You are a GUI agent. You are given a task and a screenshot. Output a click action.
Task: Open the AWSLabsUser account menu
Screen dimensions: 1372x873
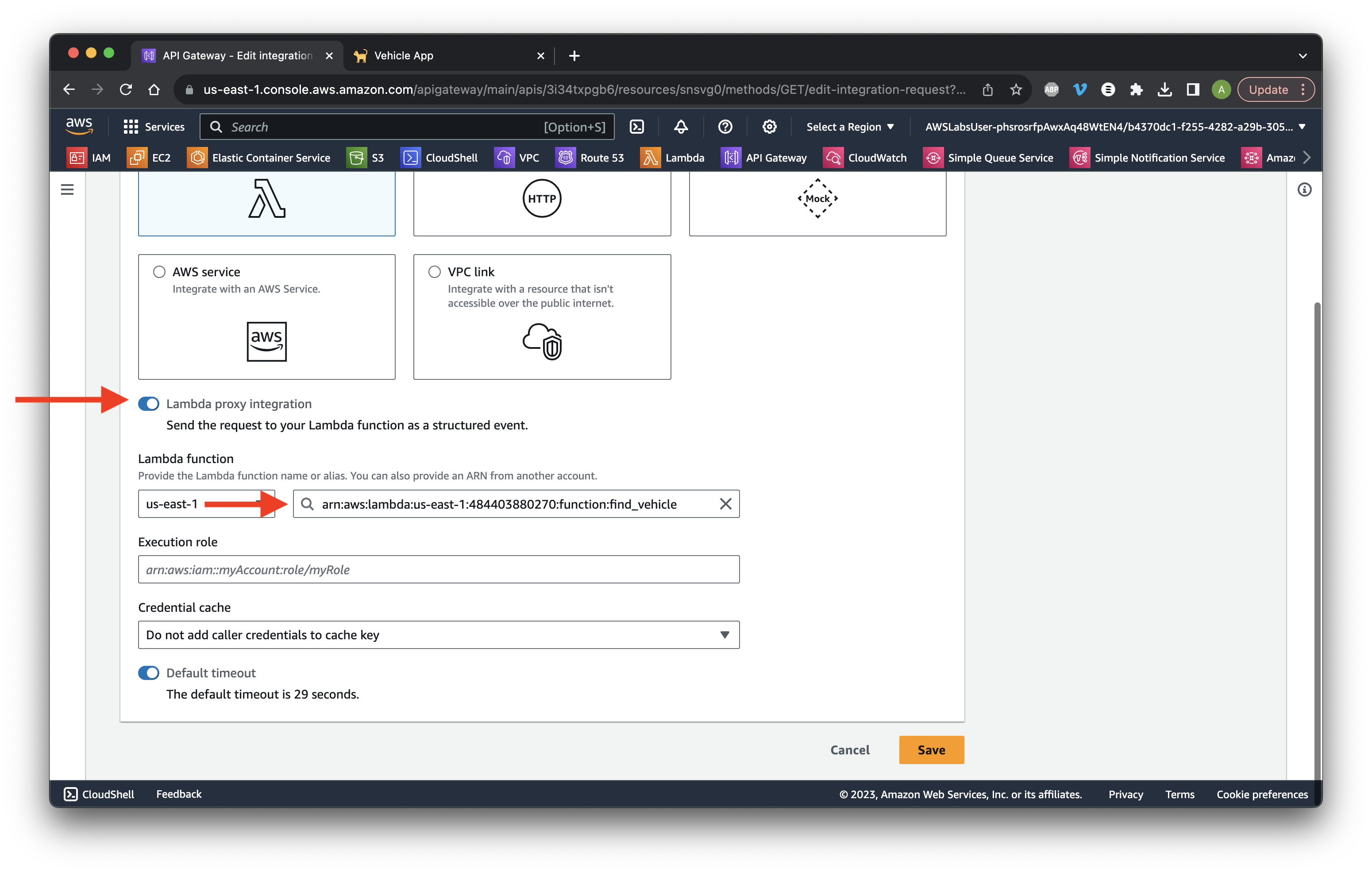(1115, 127)
